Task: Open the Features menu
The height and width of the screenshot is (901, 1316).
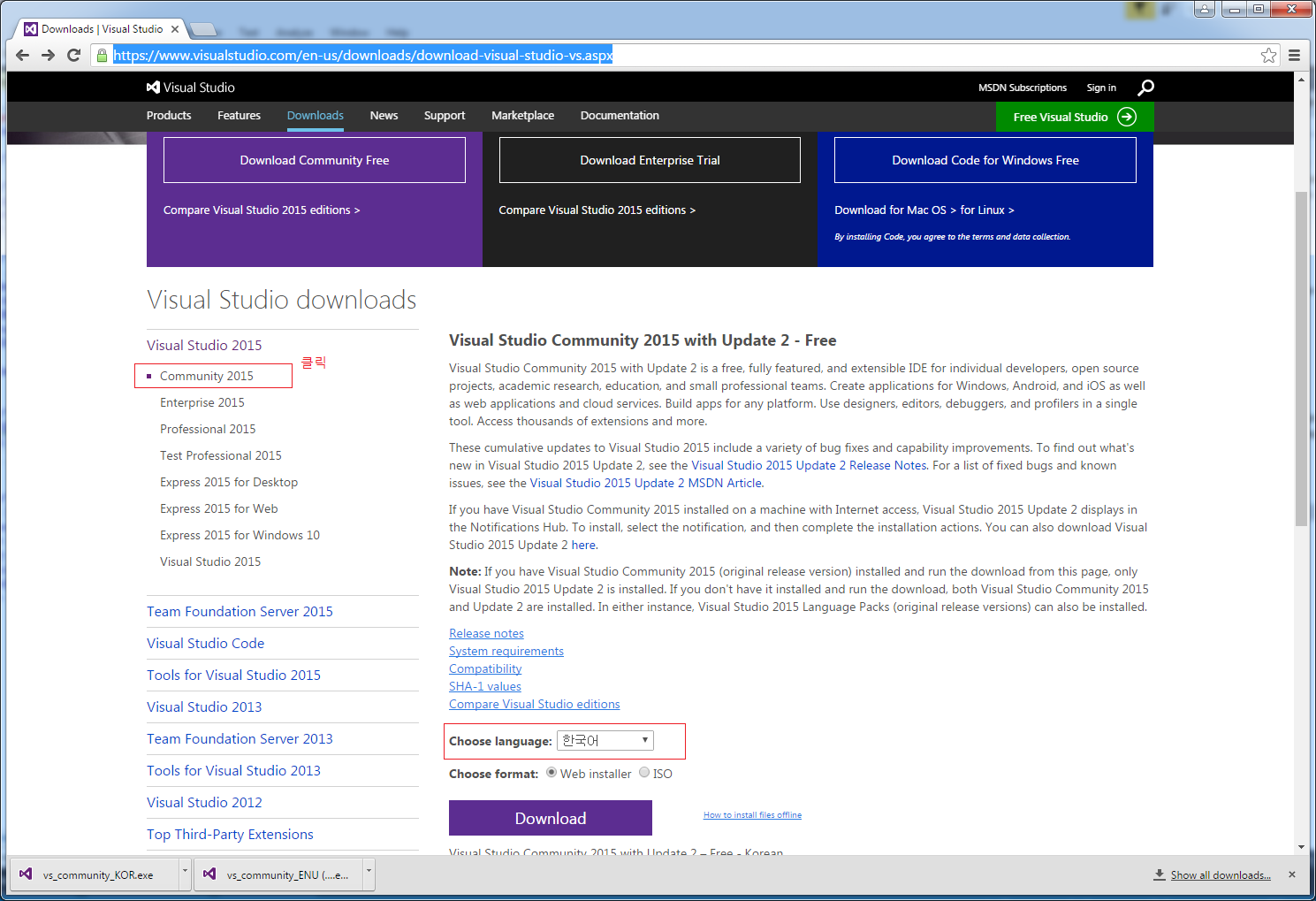Action: tap(239, 116)
